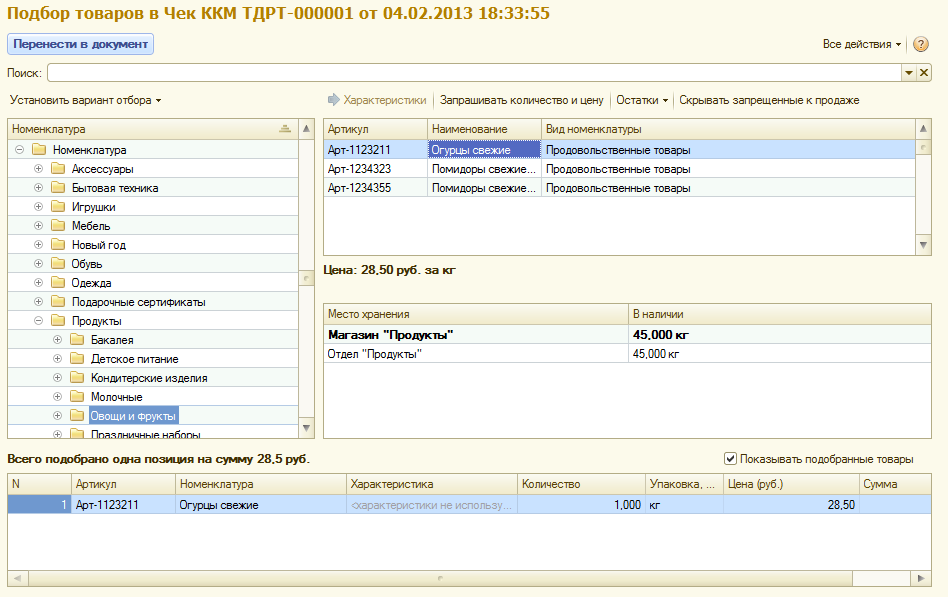Viewport: 948px width, 597px height.
Task: Open the help question mark icon
Action: click(920, 44)
